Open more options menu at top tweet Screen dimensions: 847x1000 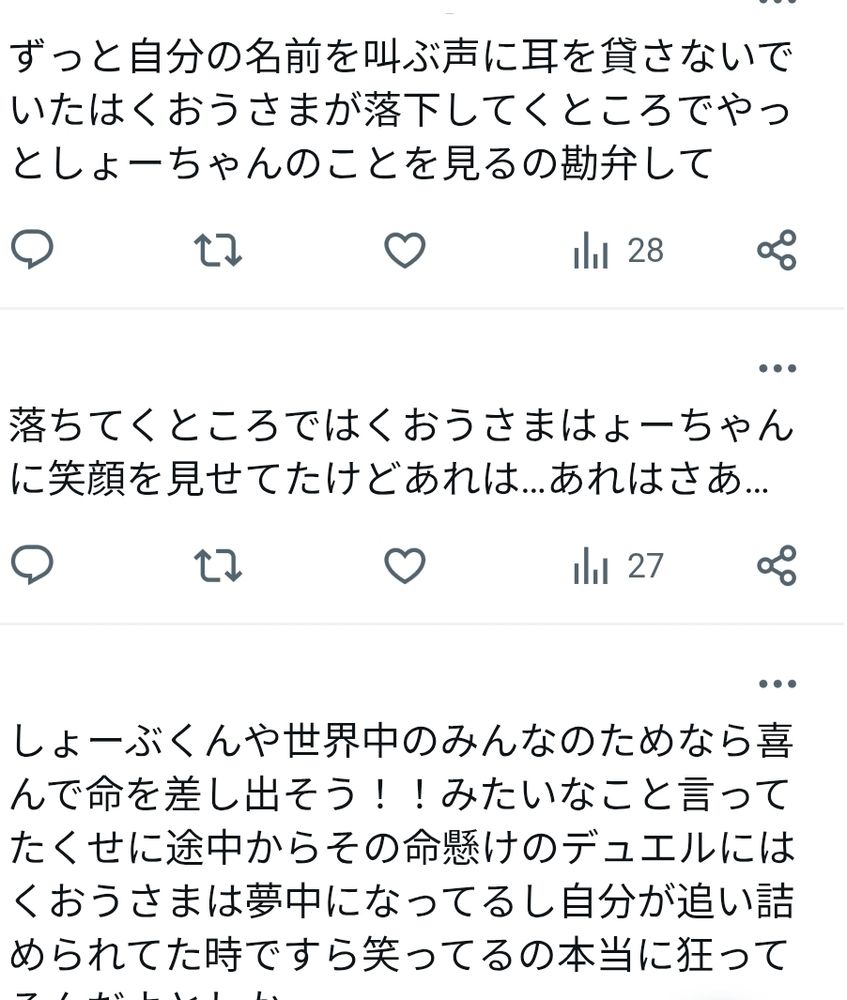777,2
